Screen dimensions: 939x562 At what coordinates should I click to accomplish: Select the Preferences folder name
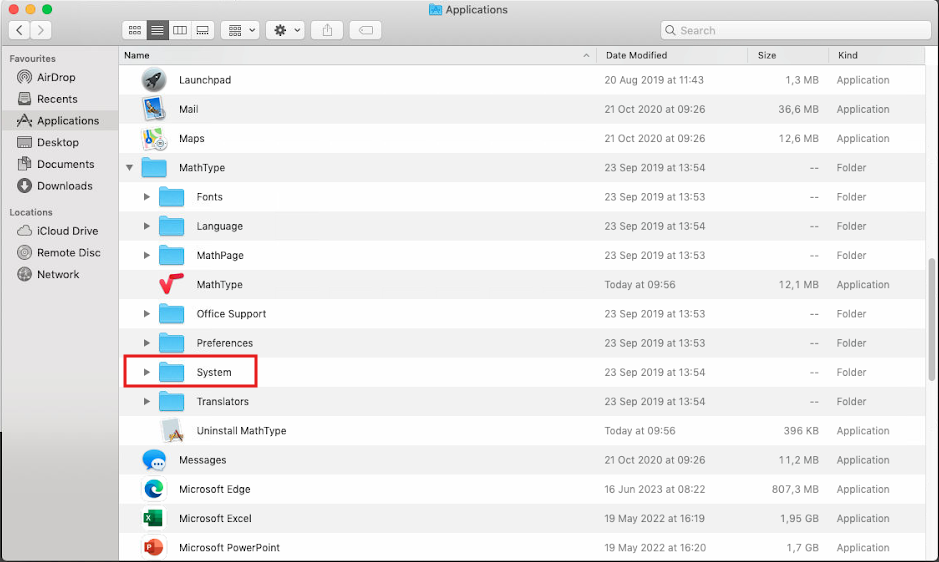tap(225, 343)
